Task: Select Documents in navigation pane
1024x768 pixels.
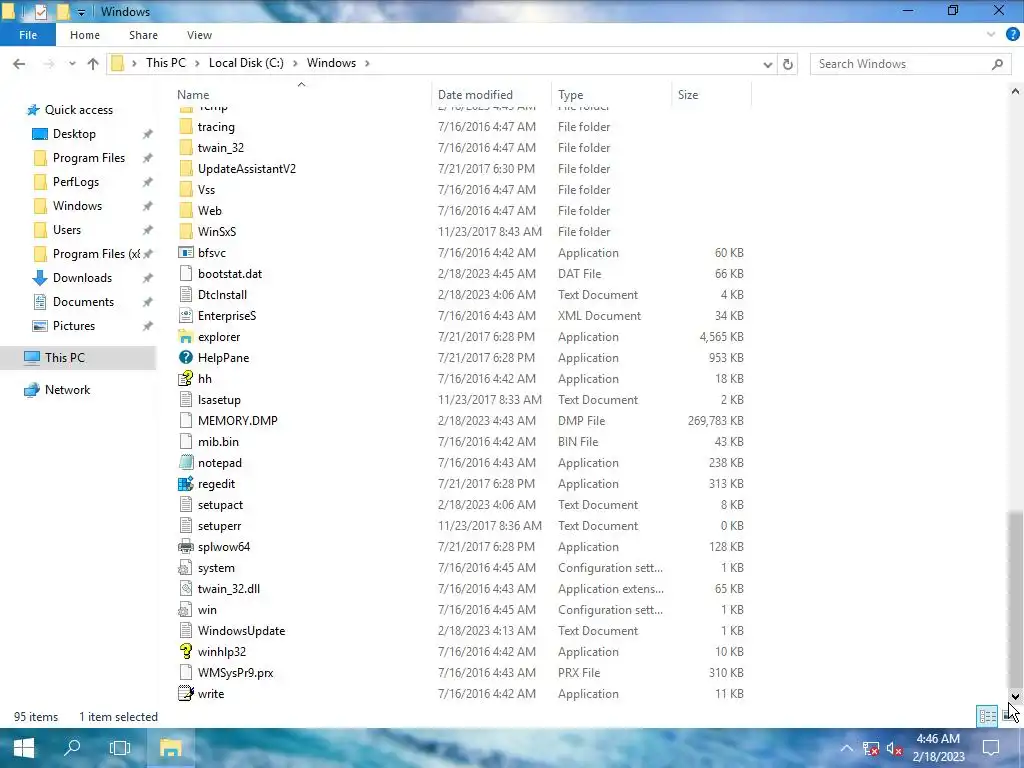Action: coord(84,302)
